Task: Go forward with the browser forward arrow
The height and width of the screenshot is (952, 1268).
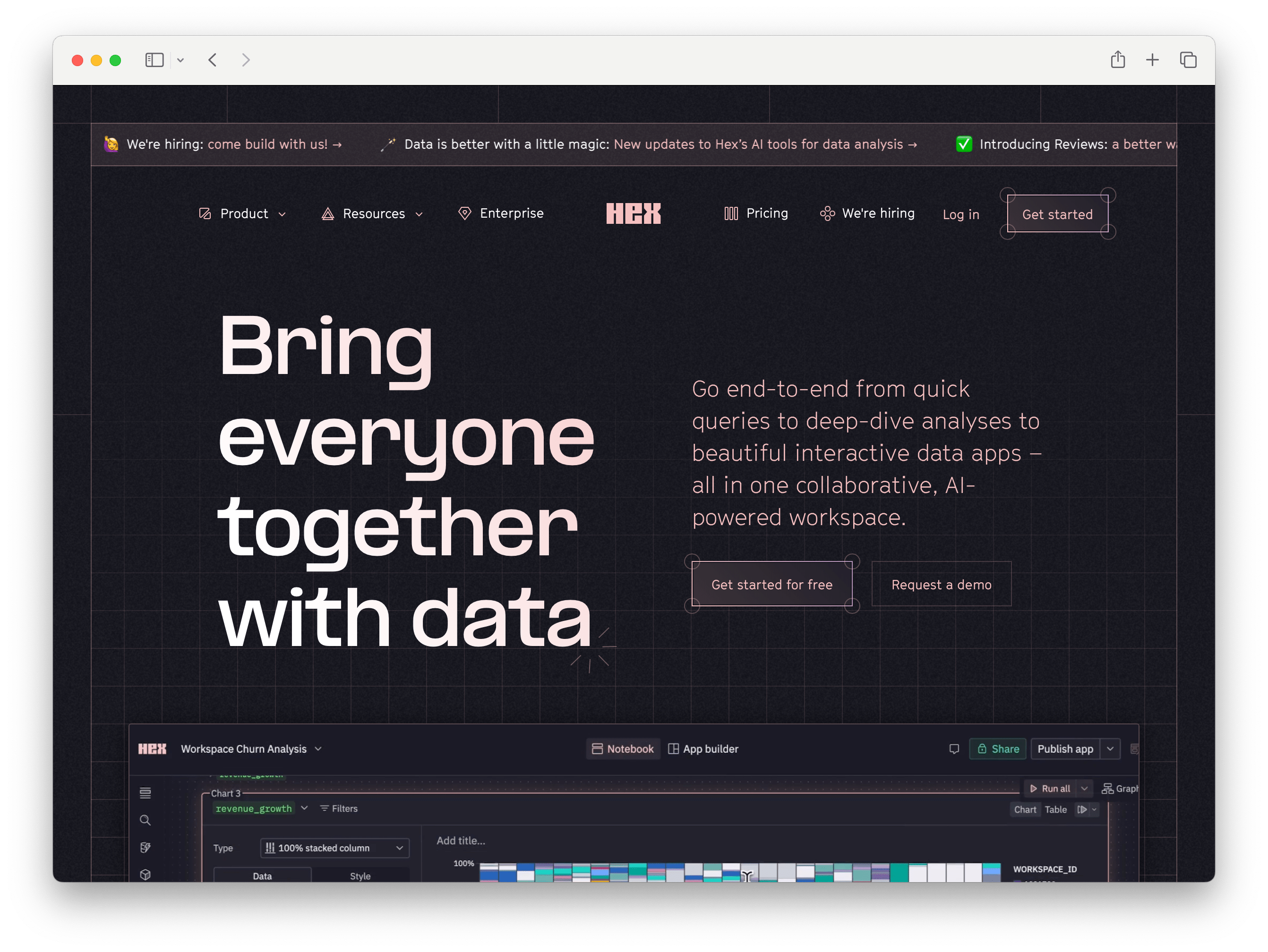Action: point(246,60)
